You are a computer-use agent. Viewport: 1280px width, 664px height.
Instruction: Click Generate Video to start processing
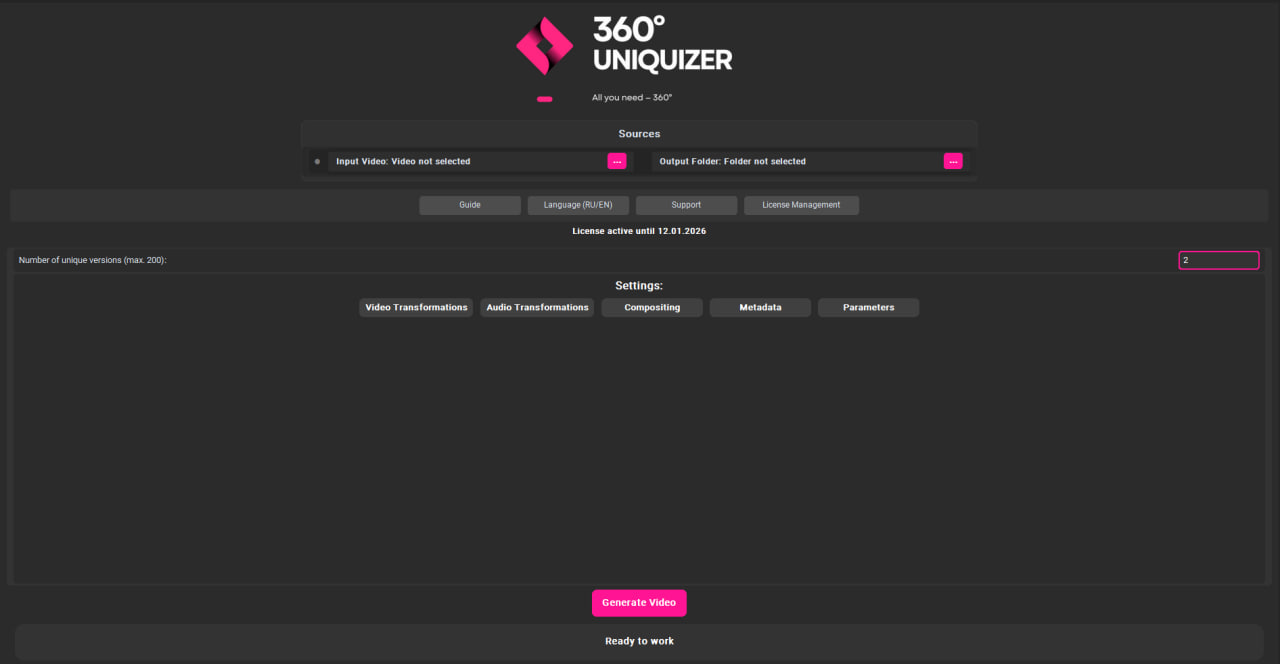tap(639, 602)
